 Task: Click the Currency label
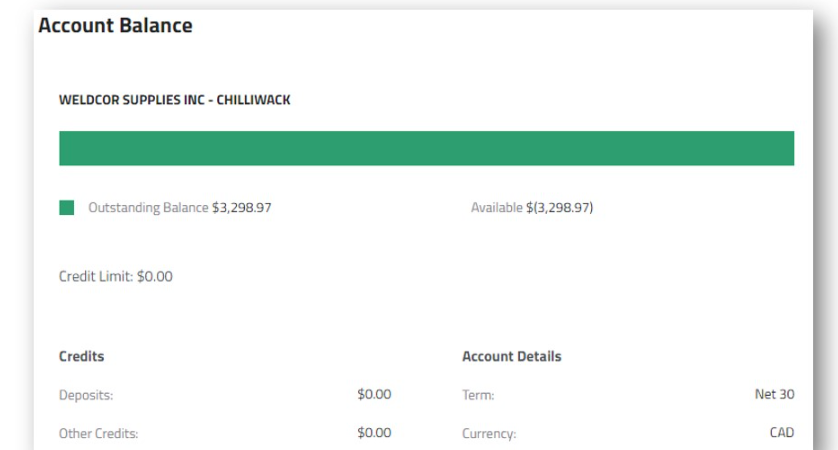pyautogui.click(x=489, y=434)
